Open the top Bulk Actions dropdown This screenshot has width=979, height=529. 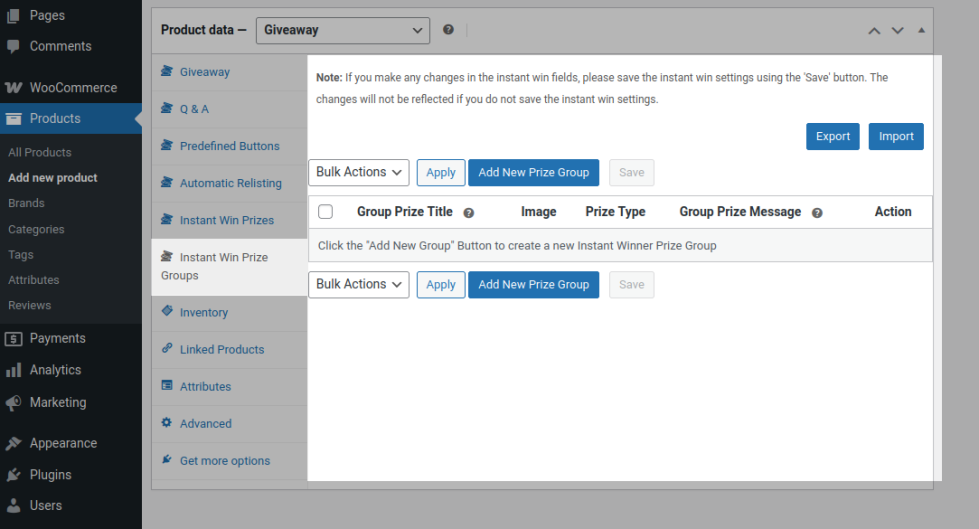click(x=358, y=172)
